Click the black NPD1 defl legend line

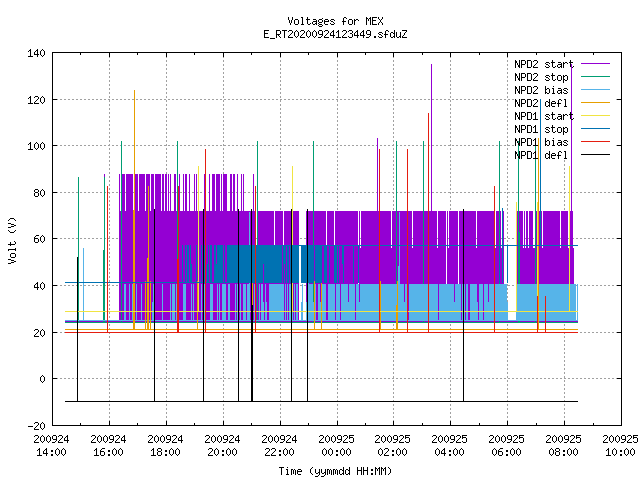[x=595, y=155]
